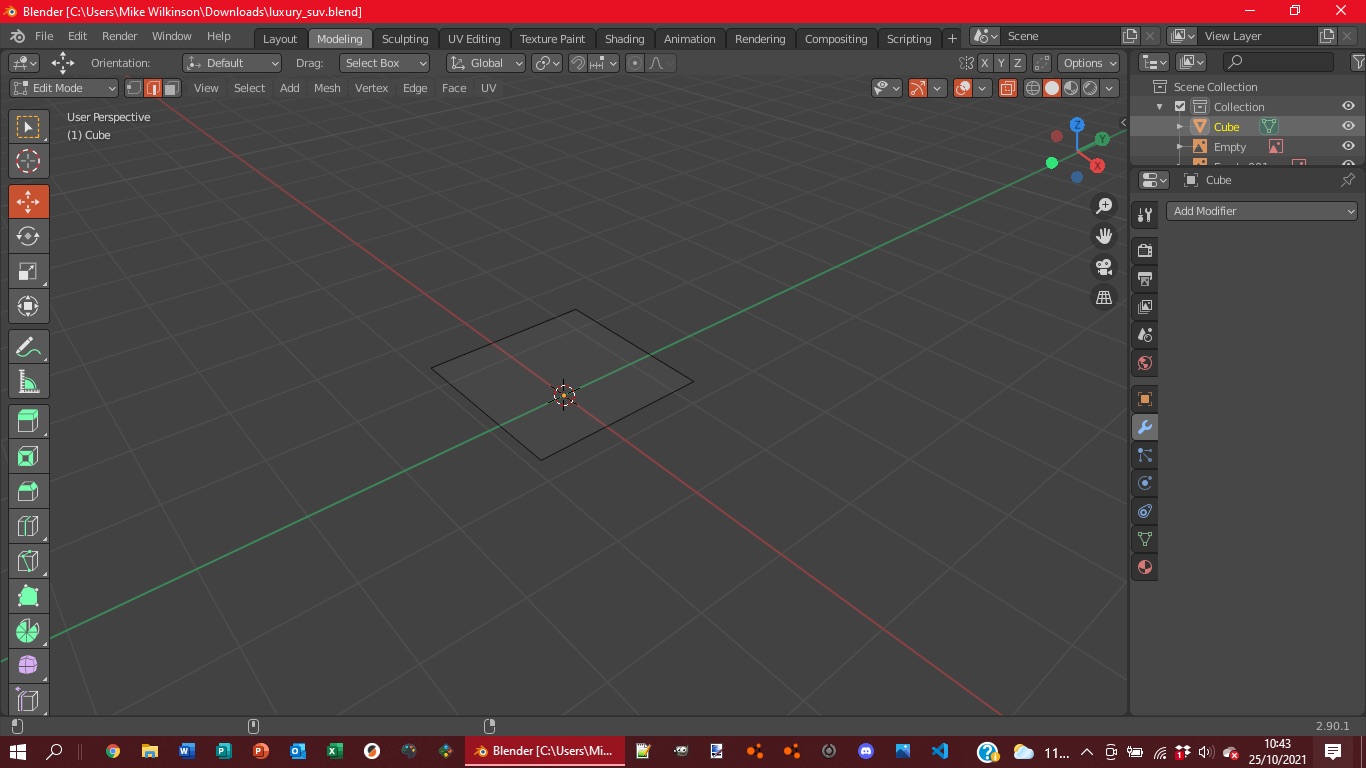Click the outliner search field
Image resolution: width=1366 pixels, height=768 pixels.
[1278, 63]
